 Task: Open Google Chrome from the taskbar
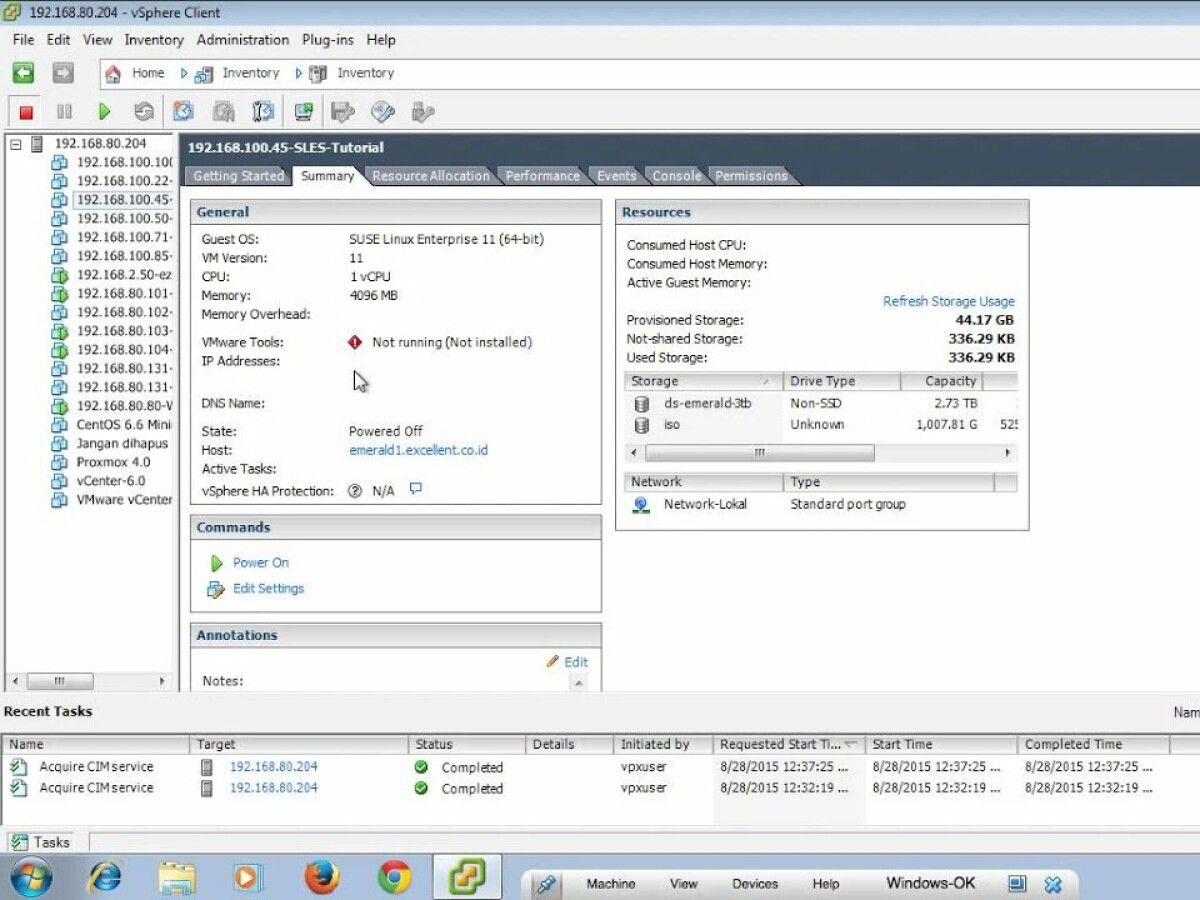coord(395,877)
